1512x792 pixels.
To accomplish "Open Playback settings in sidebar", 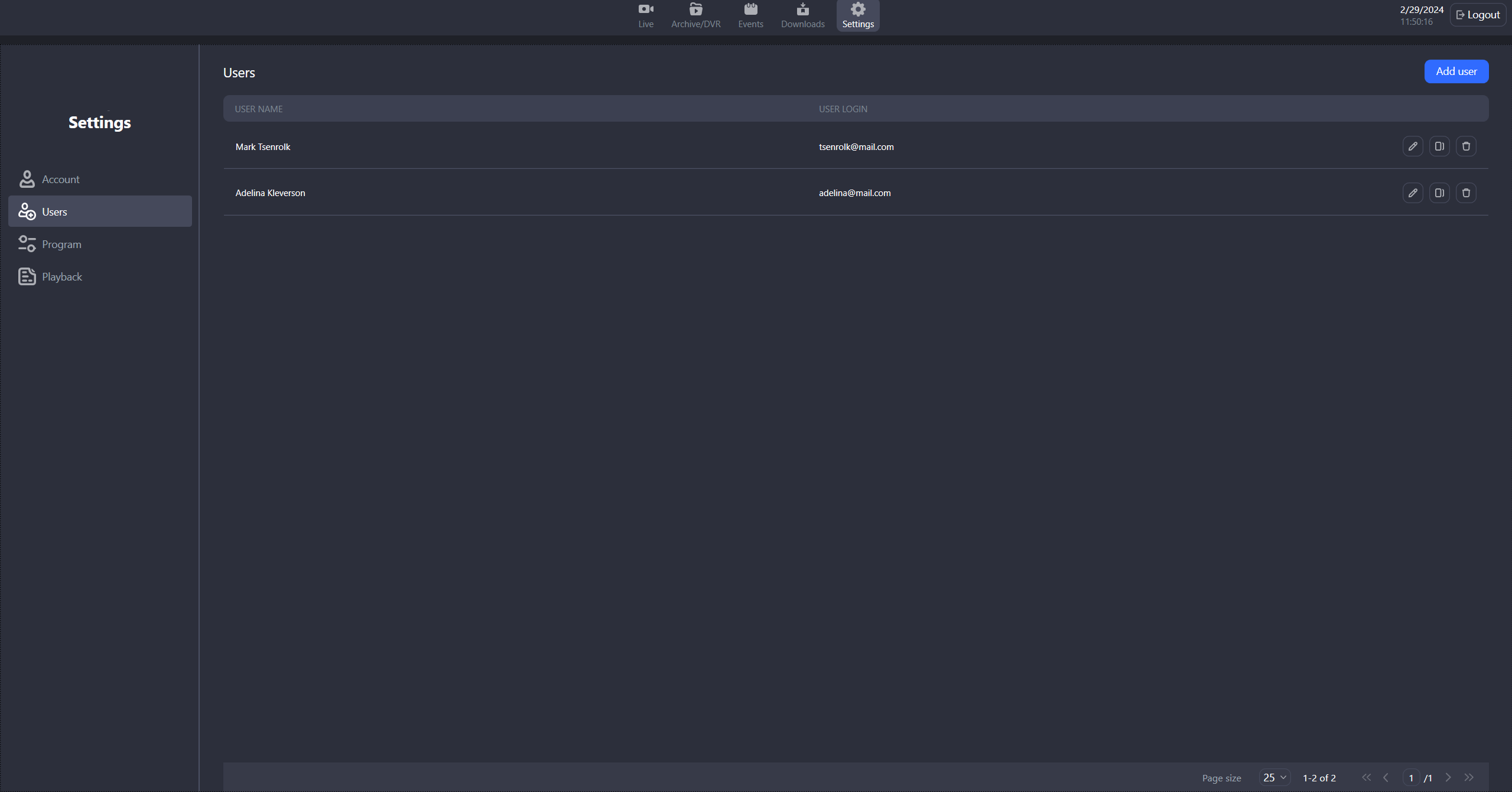I will pyautogui.click(x=61, y=277).
